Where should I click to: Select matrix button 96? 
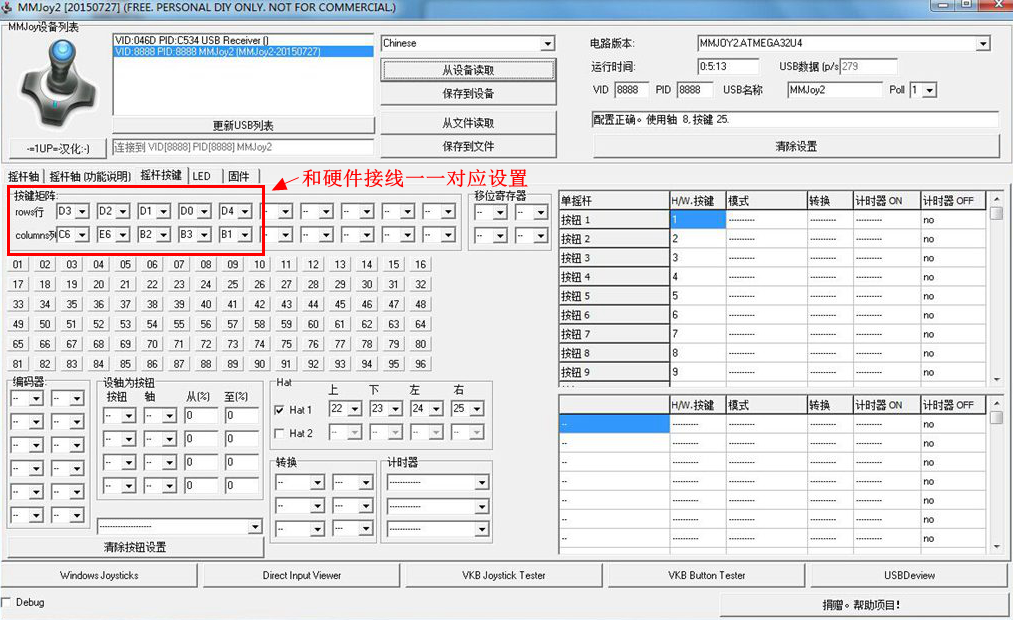coord(421,364)
